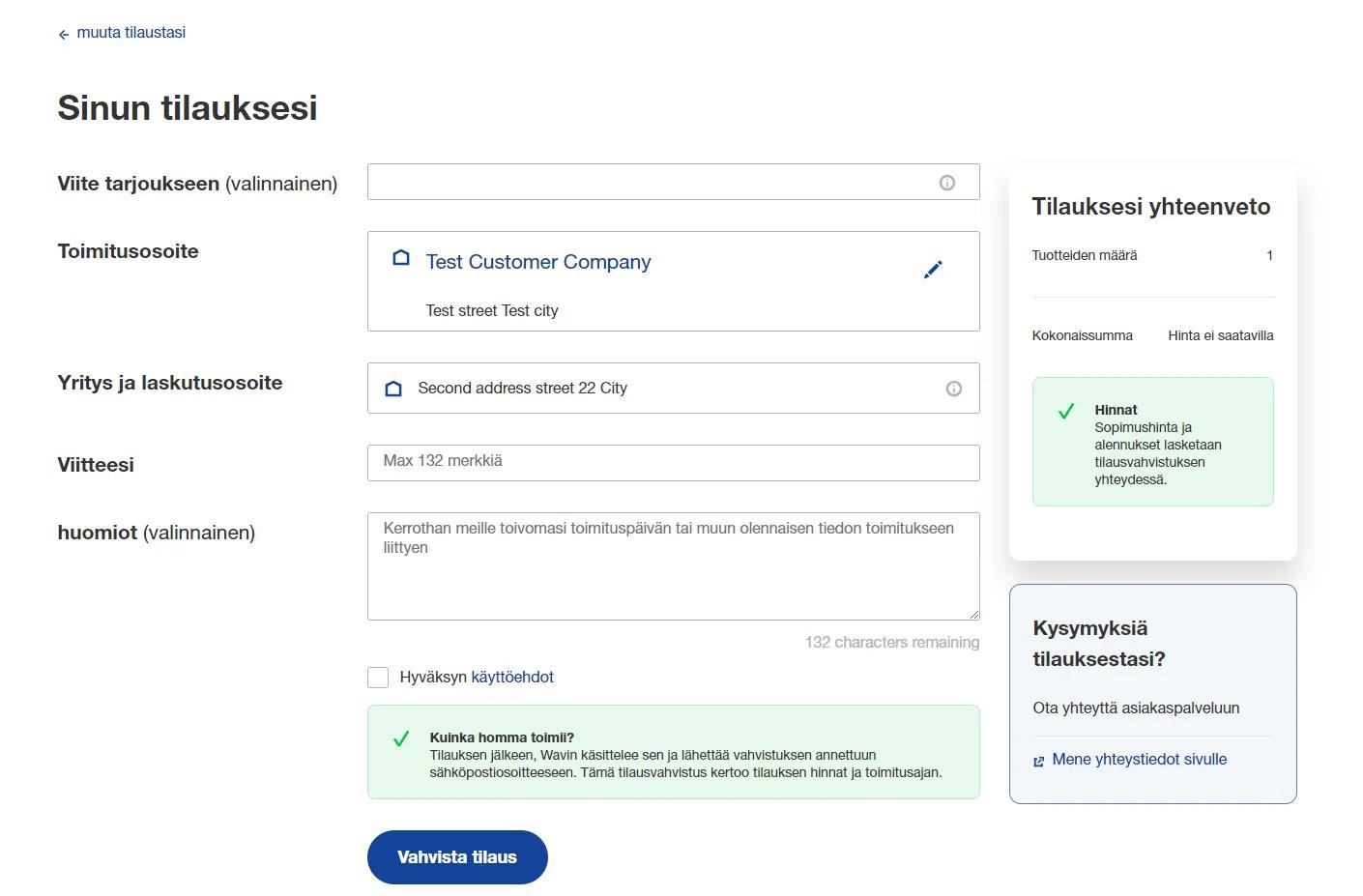The image size is (1363, 896).
Task: Click the Tilauksesi yhteenveto heading
Action: tap(1150, 206)
